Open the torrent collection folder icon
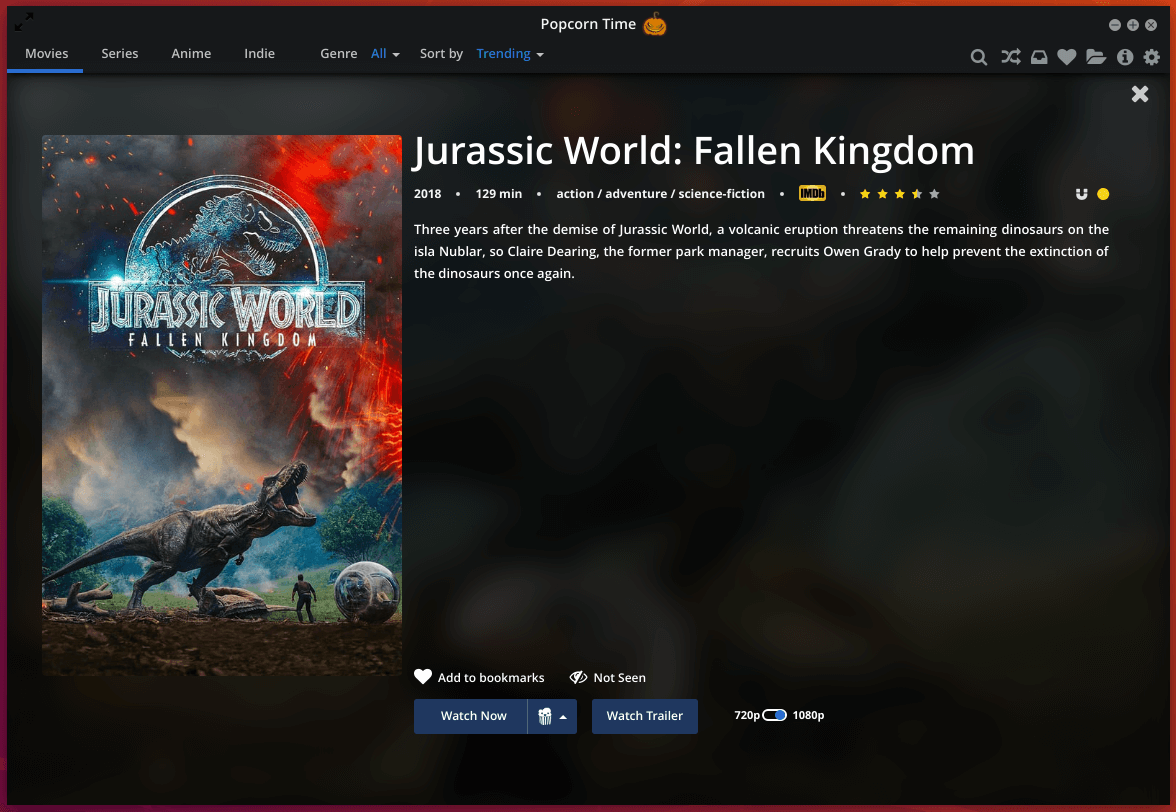Screen dimensions: 1176x812 [1095, 57]
